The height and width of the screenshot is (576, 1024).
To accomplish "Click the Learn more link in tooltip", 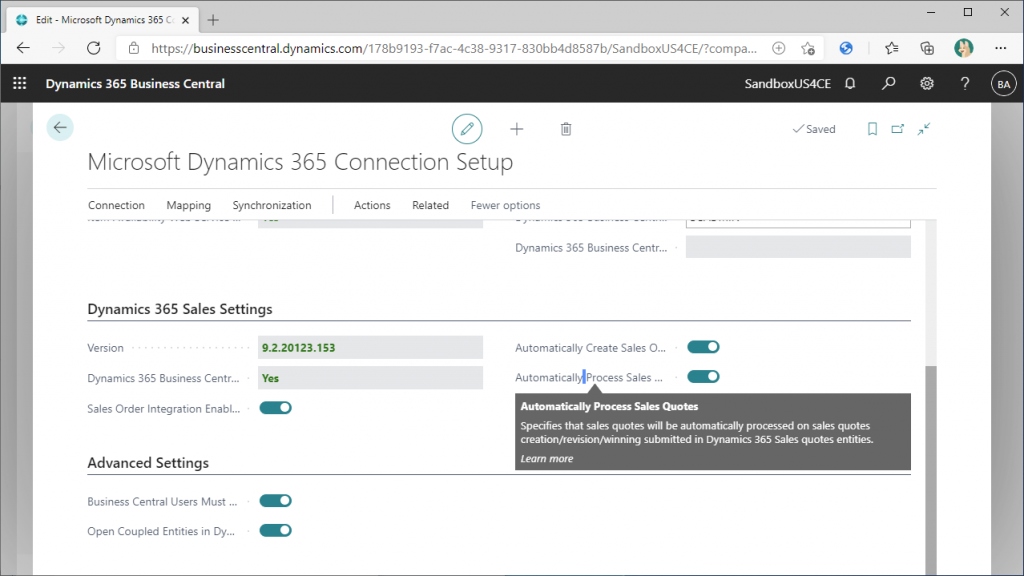I will click(547, 458).
